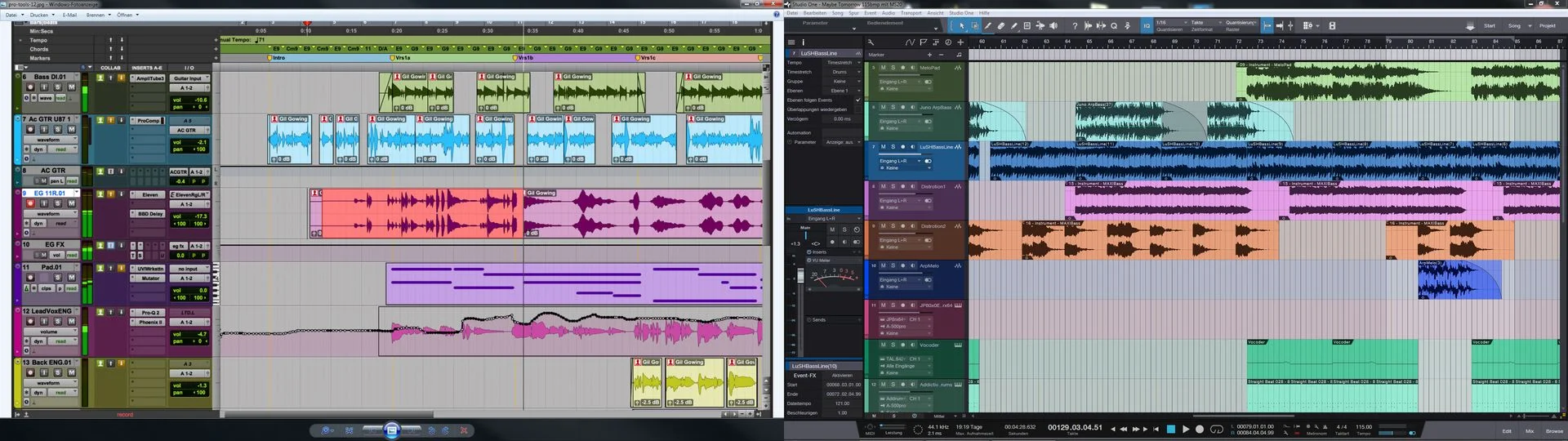
Task: Solo the Distrotion1 track
Action: (x=893, y=186)
